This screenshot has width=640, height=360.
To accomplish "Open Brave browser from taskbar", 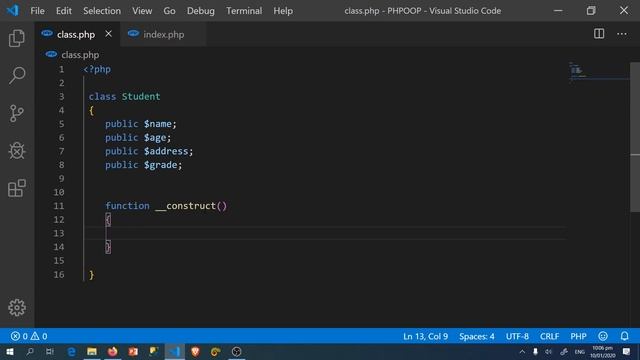I will pyautogui.click(x=195, y=351).
